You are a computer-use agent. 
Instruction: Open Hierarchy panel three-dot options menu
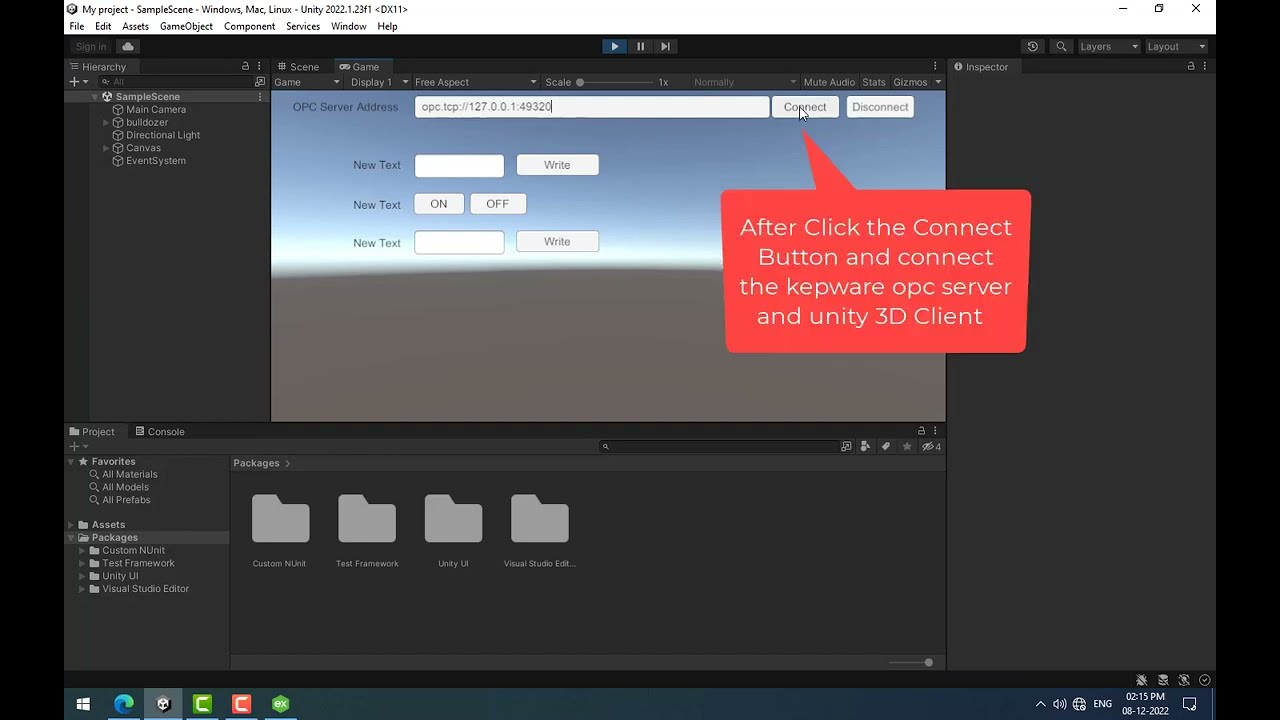[x=259, y=66]
